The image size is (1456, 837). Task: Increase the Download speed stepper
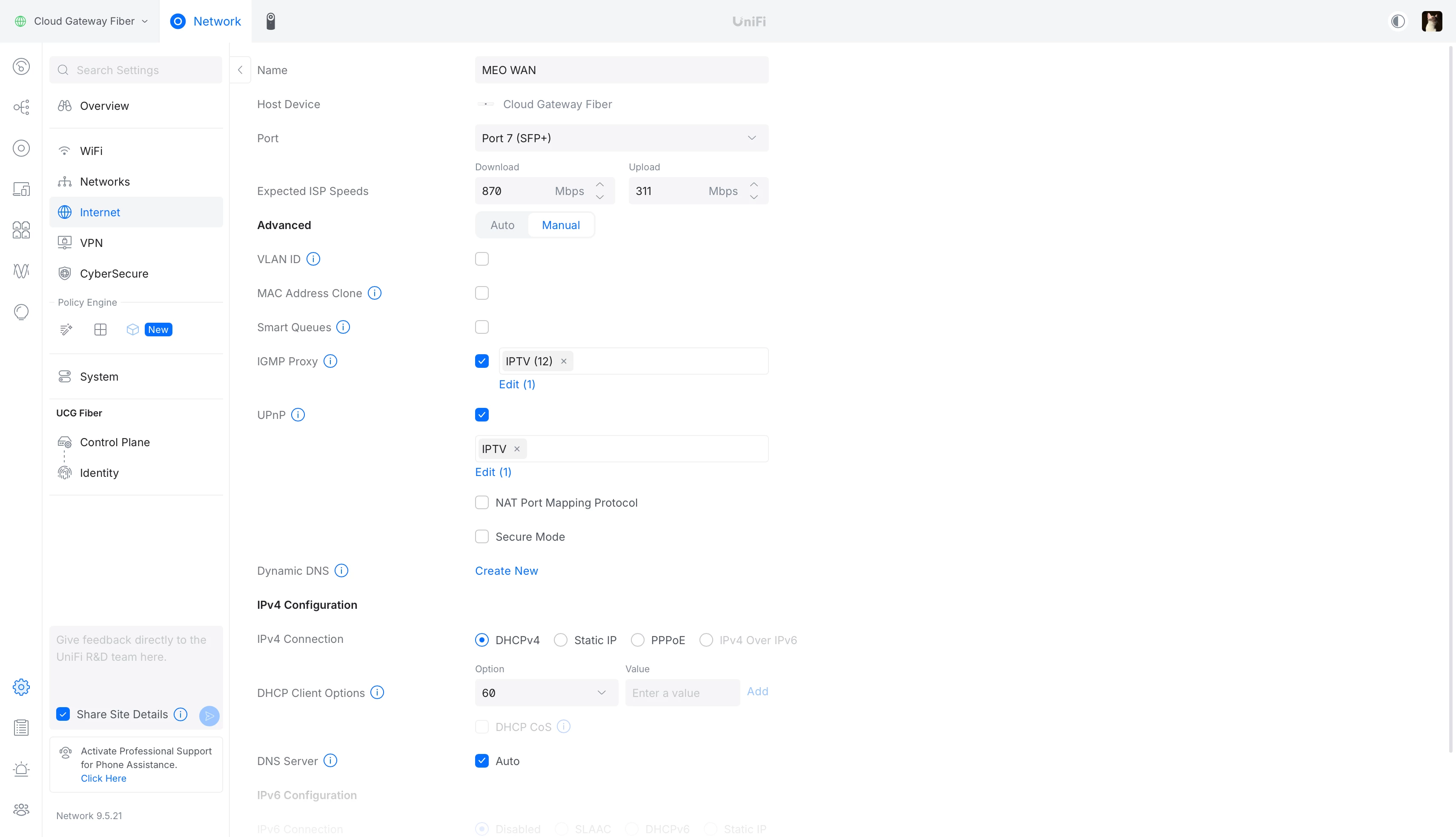coord(599,184)
